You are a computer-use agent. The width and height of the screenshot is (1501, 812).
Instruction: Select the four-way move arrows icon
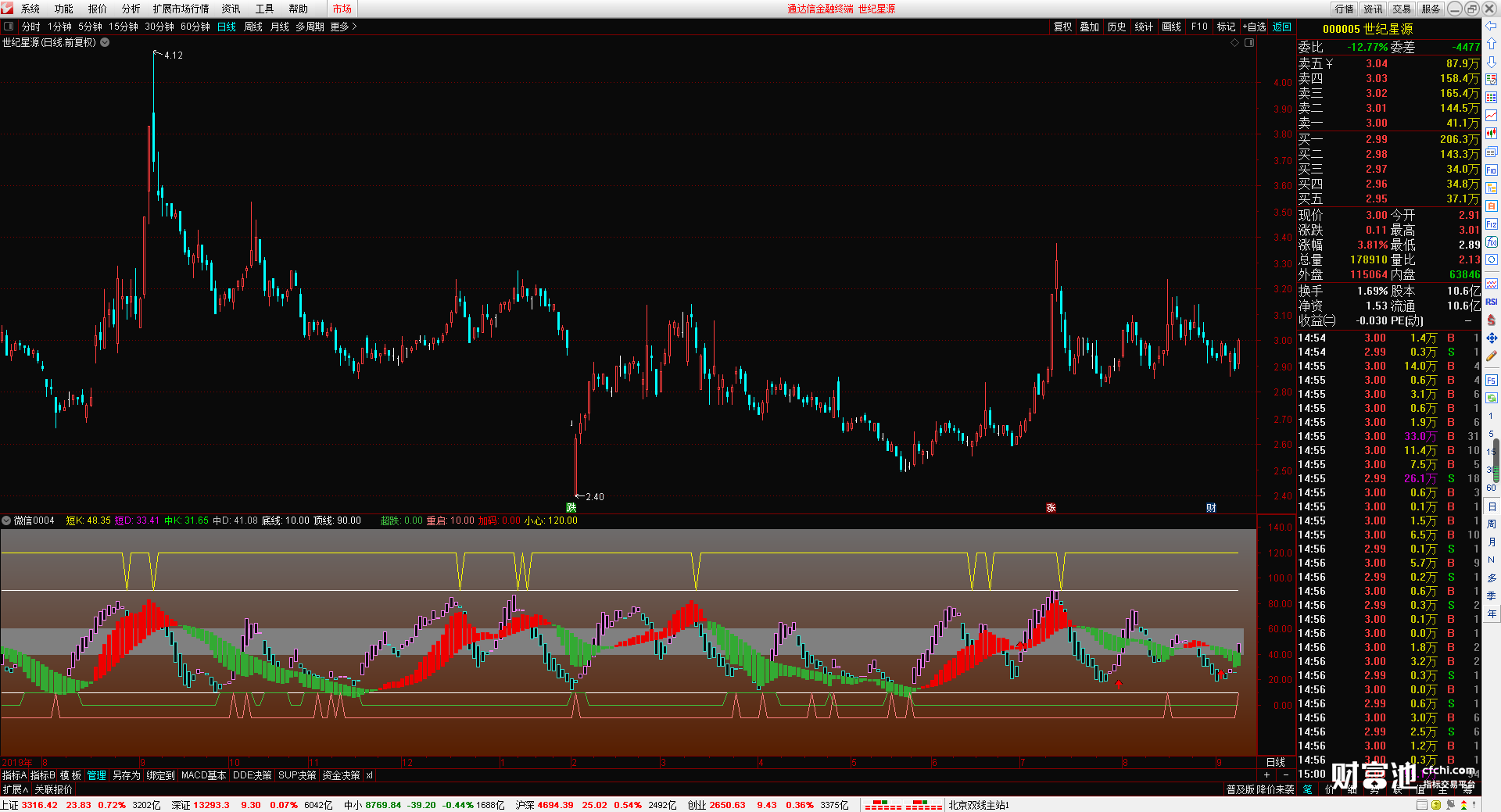pyautogui.click(x=1492, y=338)
